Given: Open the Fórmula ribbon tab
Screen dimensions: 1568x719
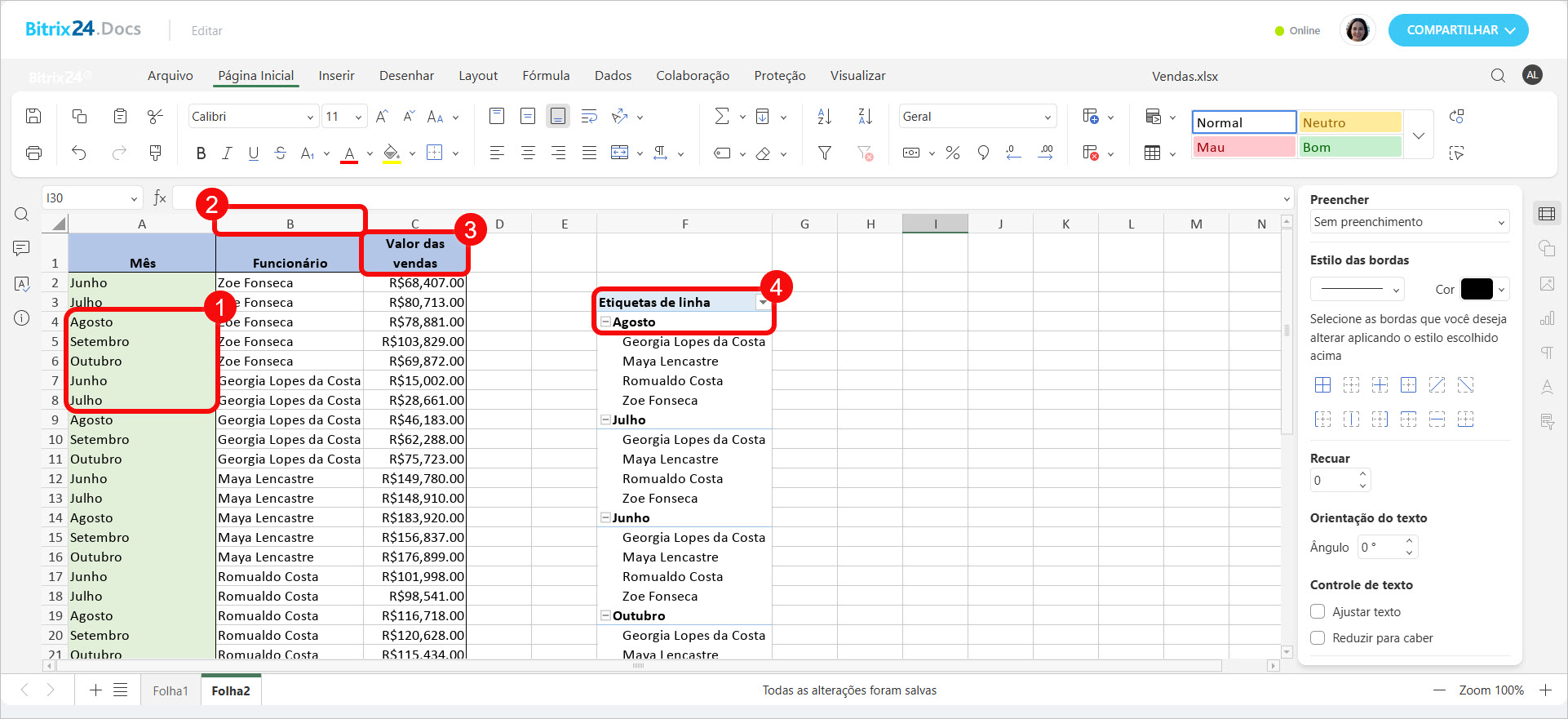Looking at the screenshot, I should (x=546, y=76).
